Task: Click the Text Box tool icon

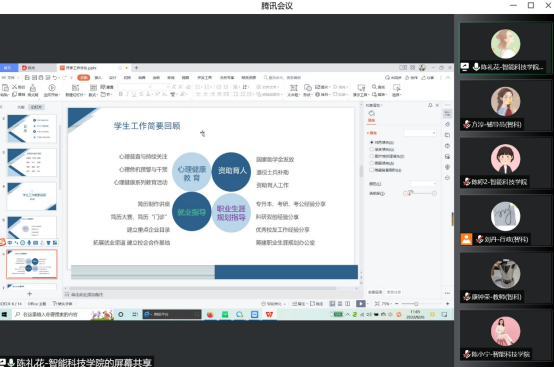Action: (293, 88)
